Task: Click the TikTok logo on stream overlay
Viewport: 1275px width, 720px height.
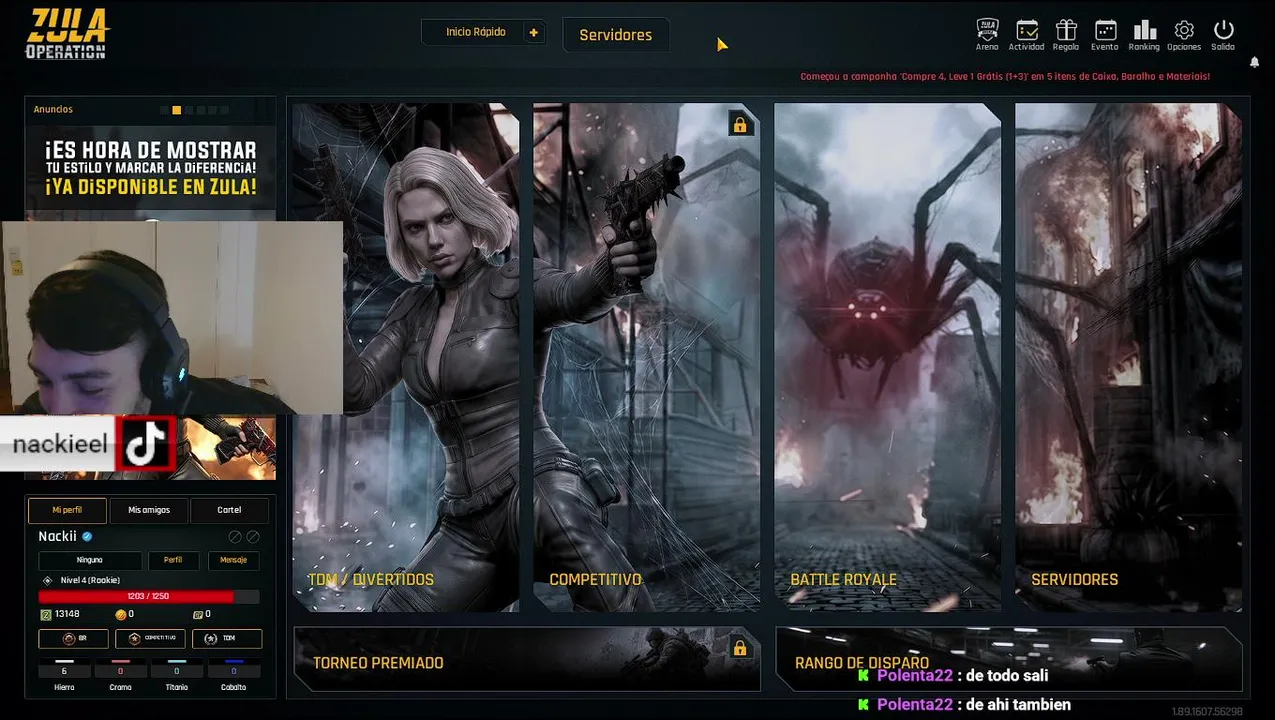Action: click(146, 445)
